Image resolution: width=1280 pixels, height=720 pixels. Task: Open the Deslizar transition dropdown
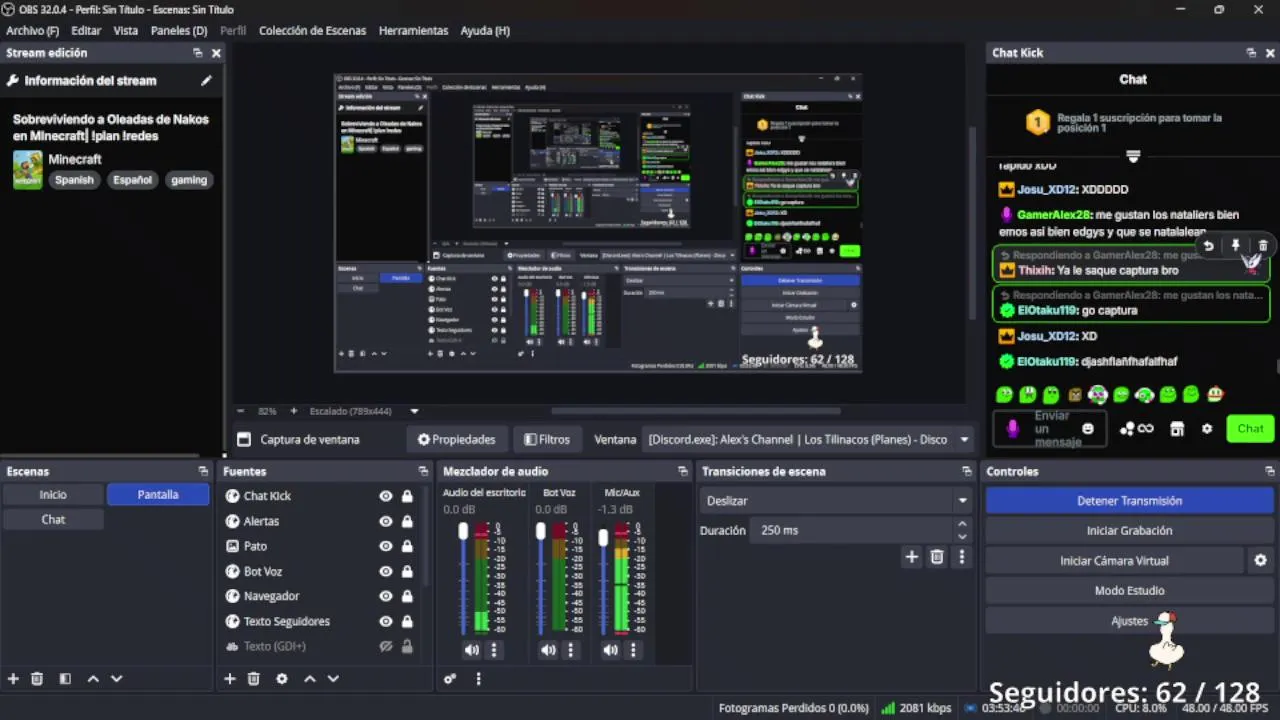(x=836, y=501)
